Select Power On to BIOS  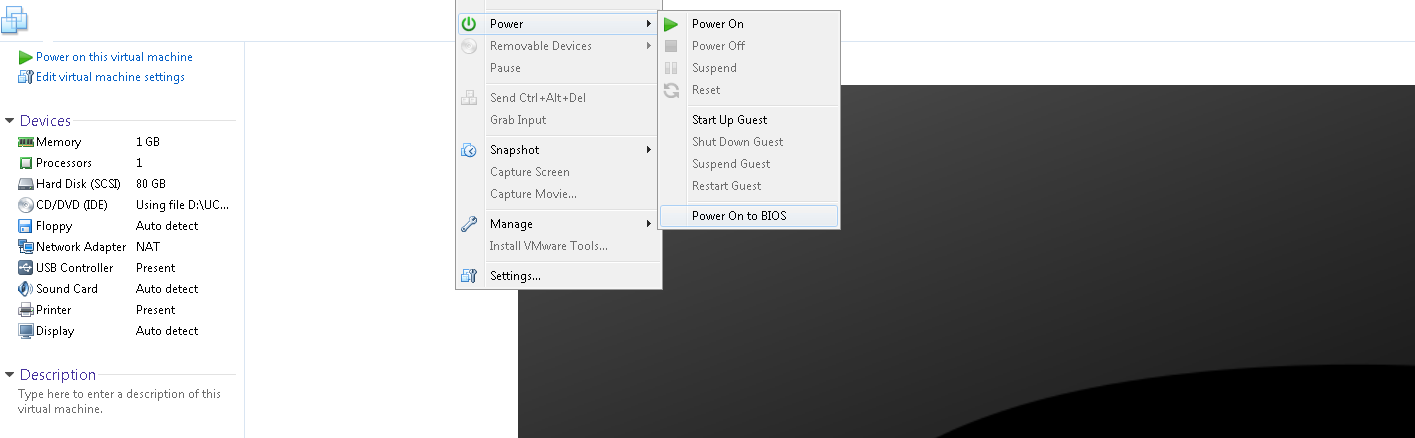[x=749, y=216]
